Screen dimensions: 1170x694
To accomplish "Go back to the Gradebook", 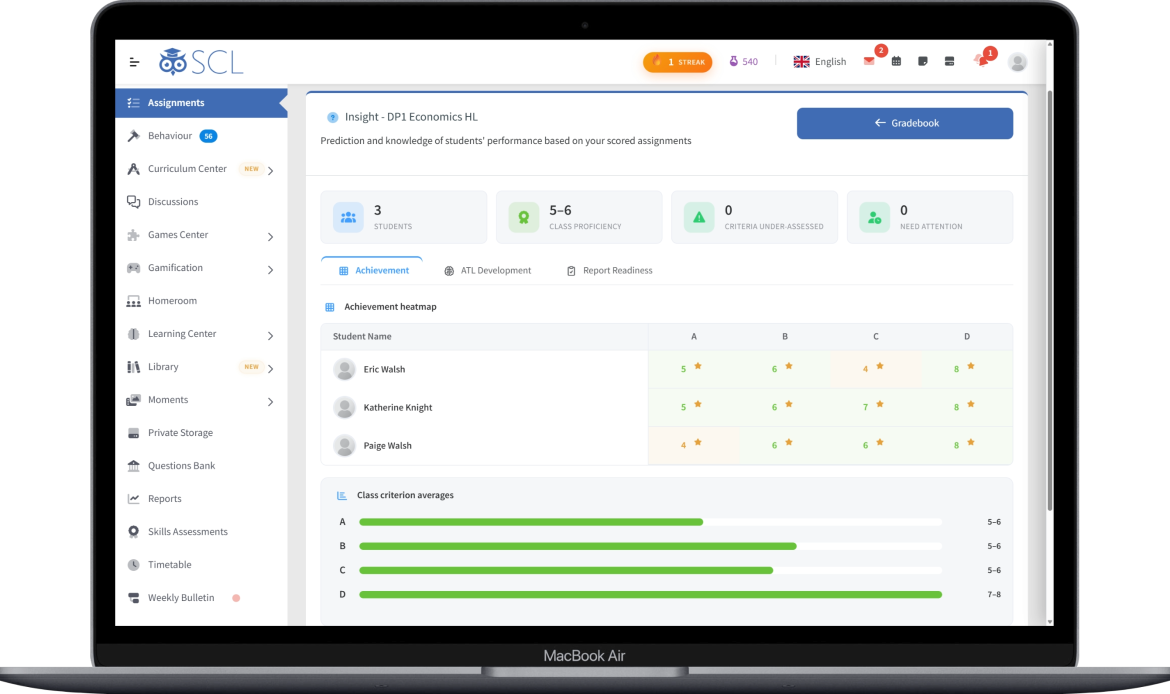I will tap(904, 123).
